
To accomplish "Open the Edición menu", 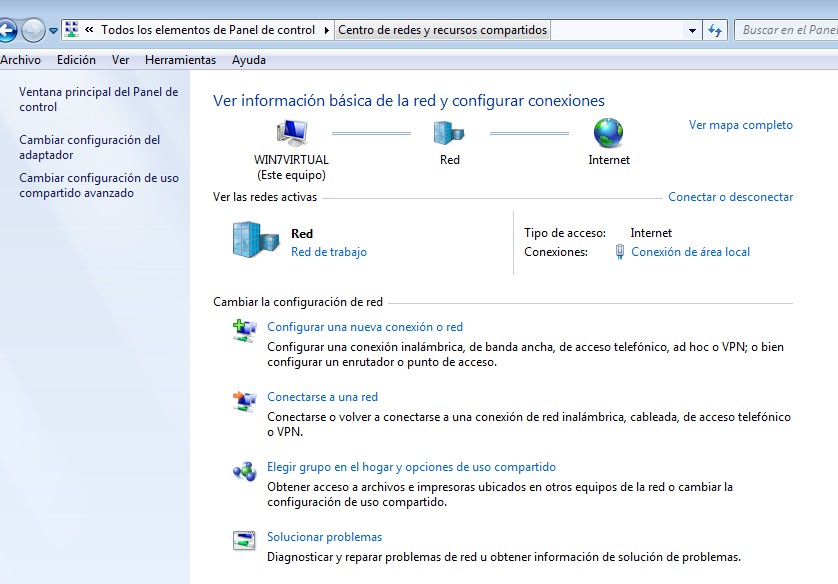I will [76, 60].
